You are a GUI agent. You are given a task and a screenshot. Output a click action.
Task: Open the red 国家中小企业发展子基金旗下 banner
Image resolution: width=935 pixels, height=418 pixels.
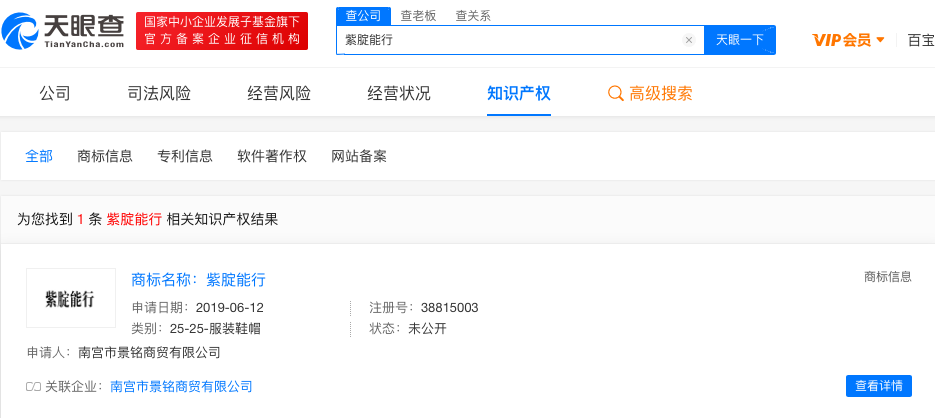pyautogui.click(x=222, y=31)
